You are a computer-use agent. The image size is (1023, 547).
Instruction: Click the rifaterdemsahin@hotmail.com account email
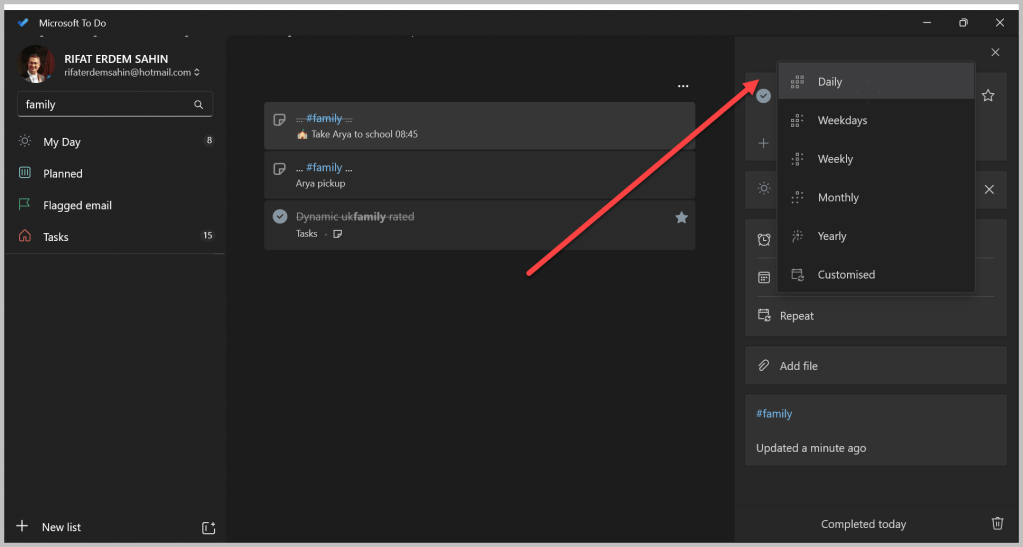pyautogui.click(x=127, y=72)
